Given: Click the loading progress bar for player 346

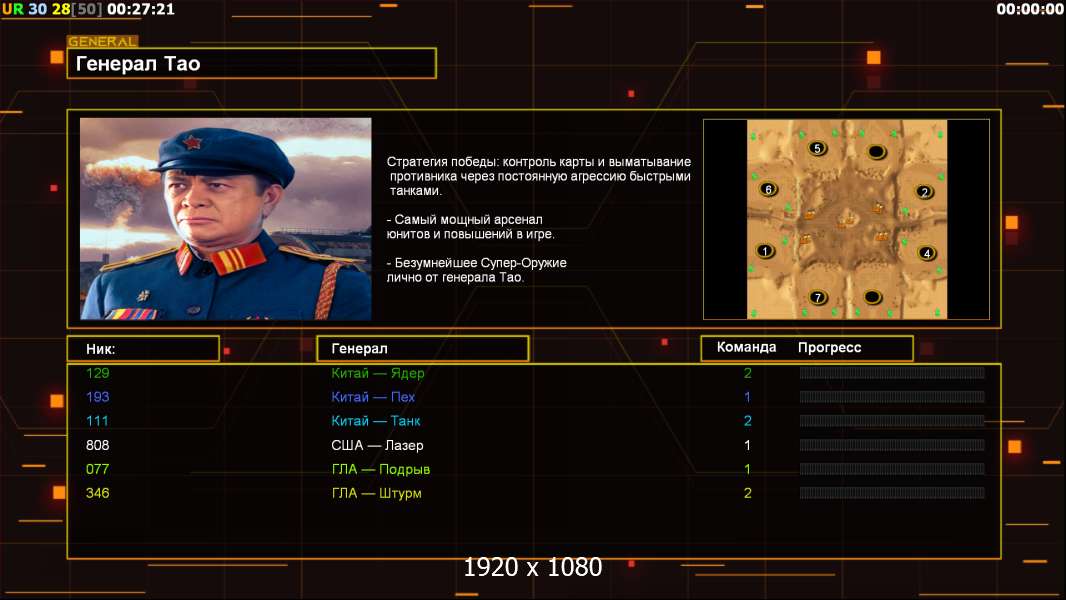Looking at the screenshot, I should 892,493.
